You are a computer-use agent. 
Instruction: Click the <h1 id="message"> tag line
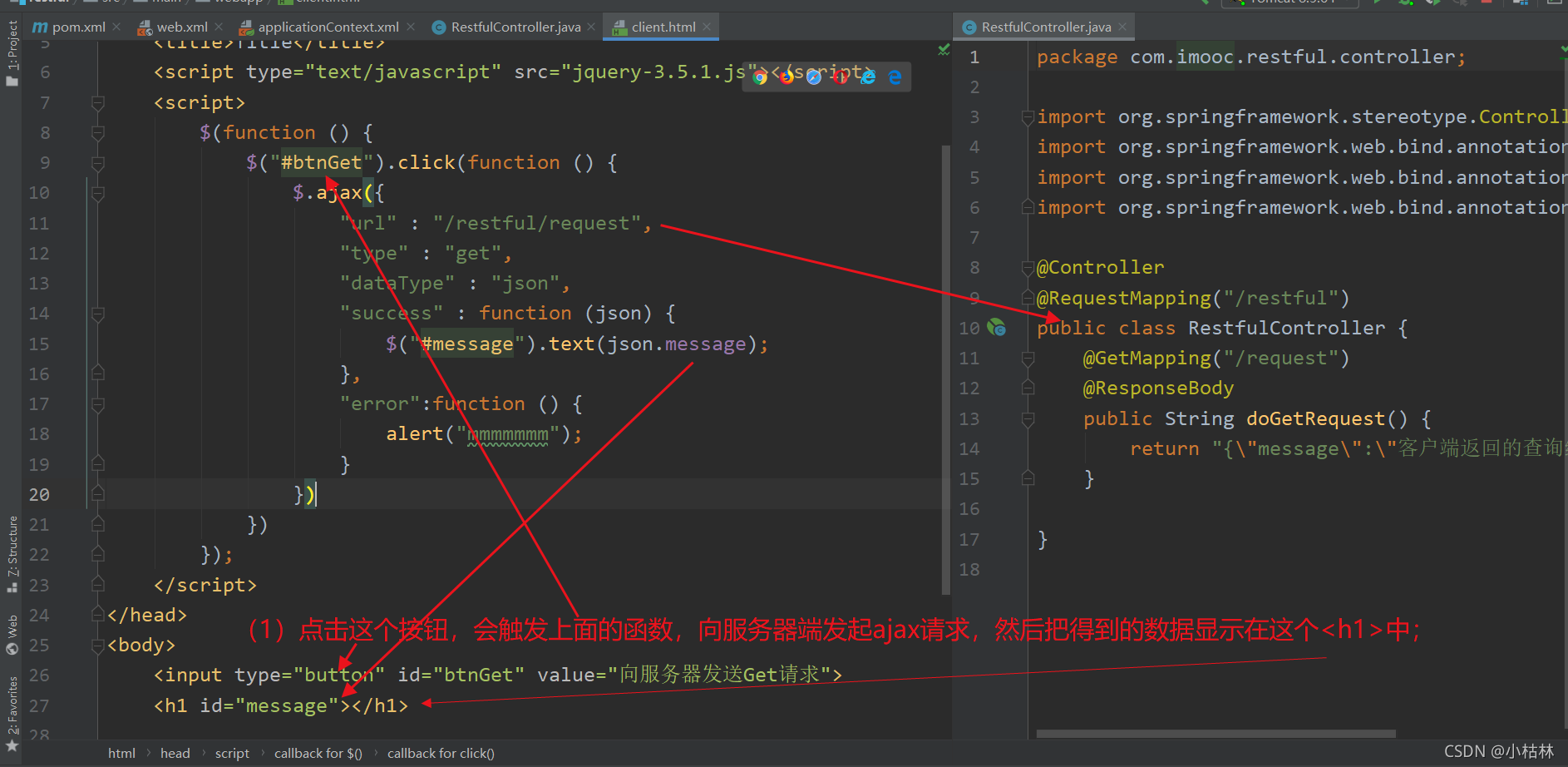pyautogui.click(x=281, y=705)
